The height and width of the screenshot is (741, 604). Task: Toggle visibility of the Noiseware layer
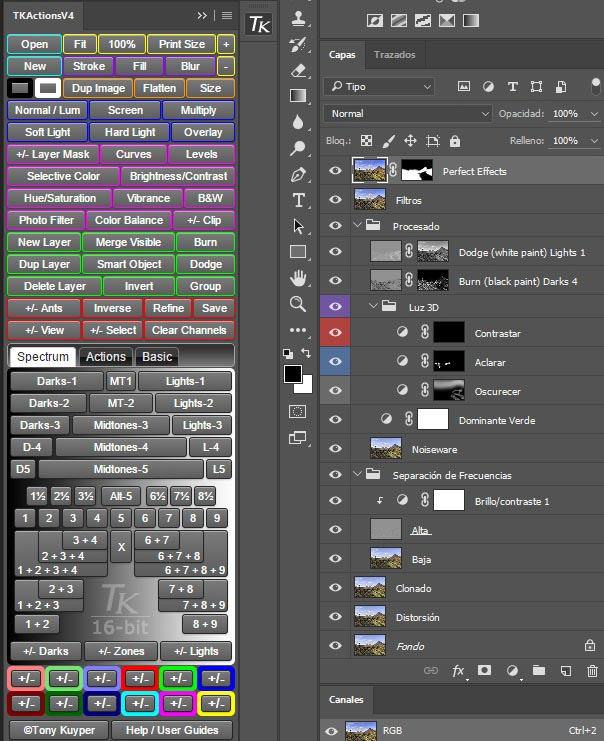pos(335,449)
